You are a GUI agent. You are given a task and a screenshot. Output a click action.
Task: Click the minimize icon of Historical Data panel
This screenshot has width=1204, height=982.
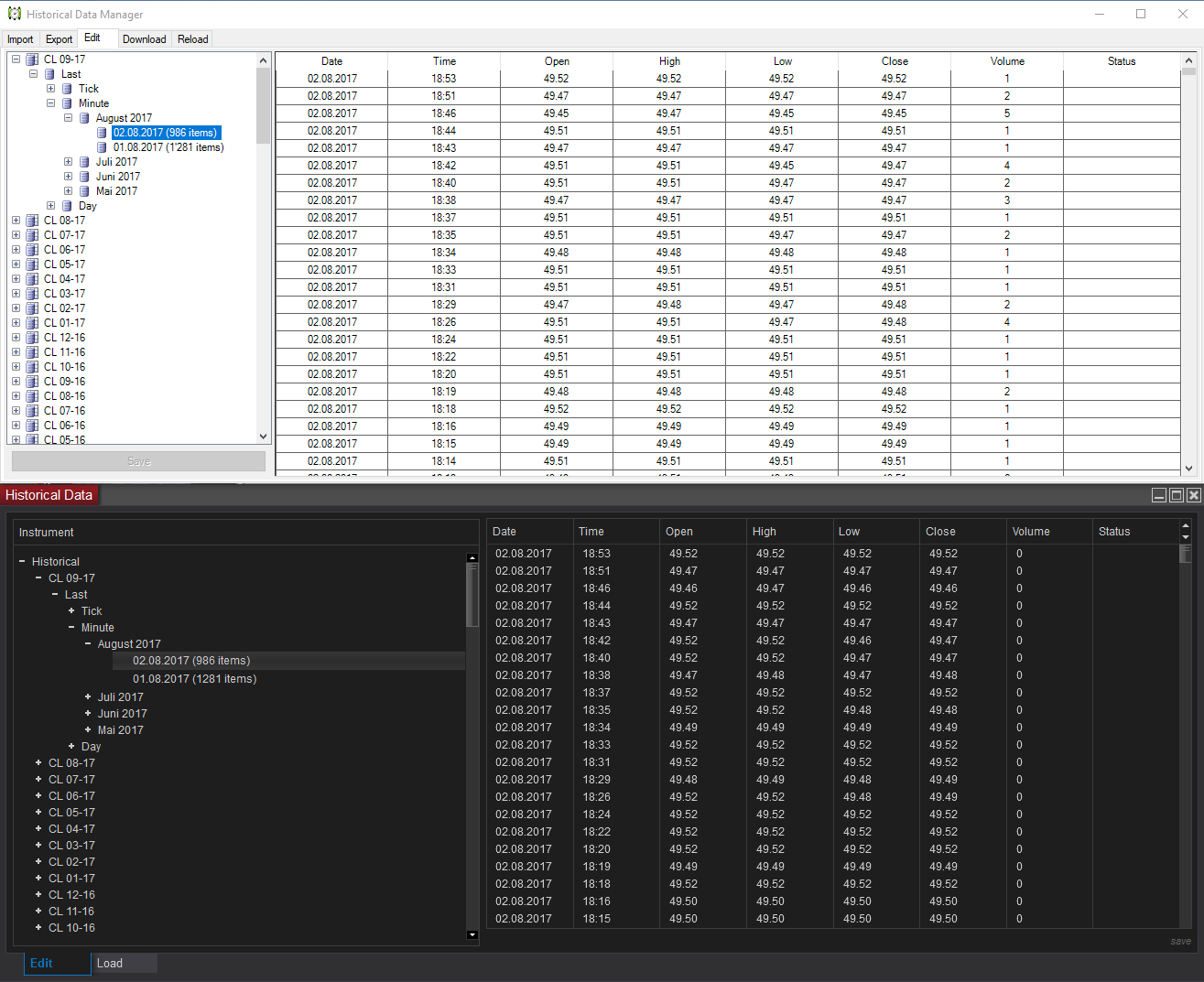(x=1159, y=495)
